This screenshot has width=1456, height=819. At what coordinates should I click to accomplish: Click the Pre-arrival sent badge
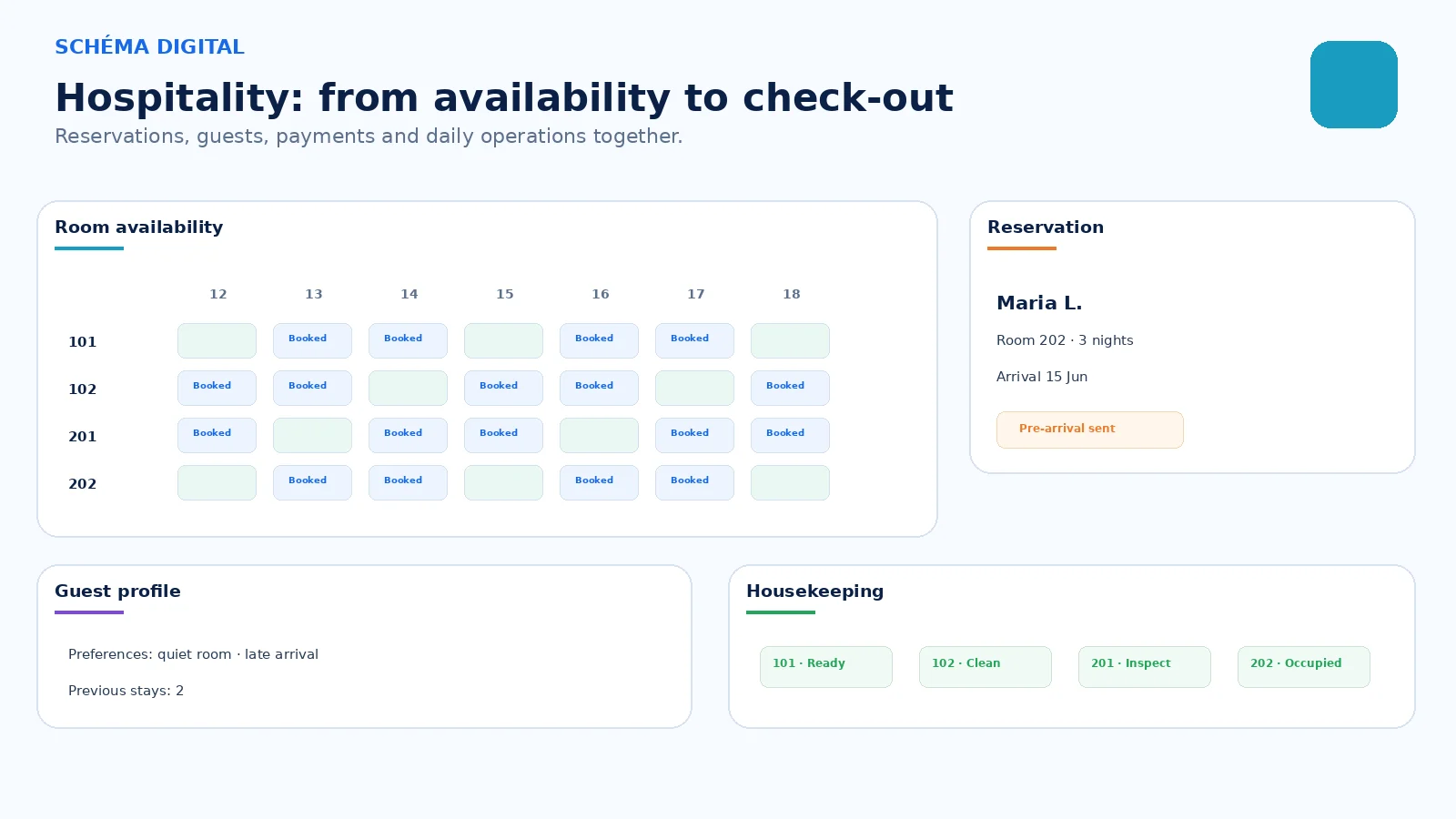pos(1090,430)
